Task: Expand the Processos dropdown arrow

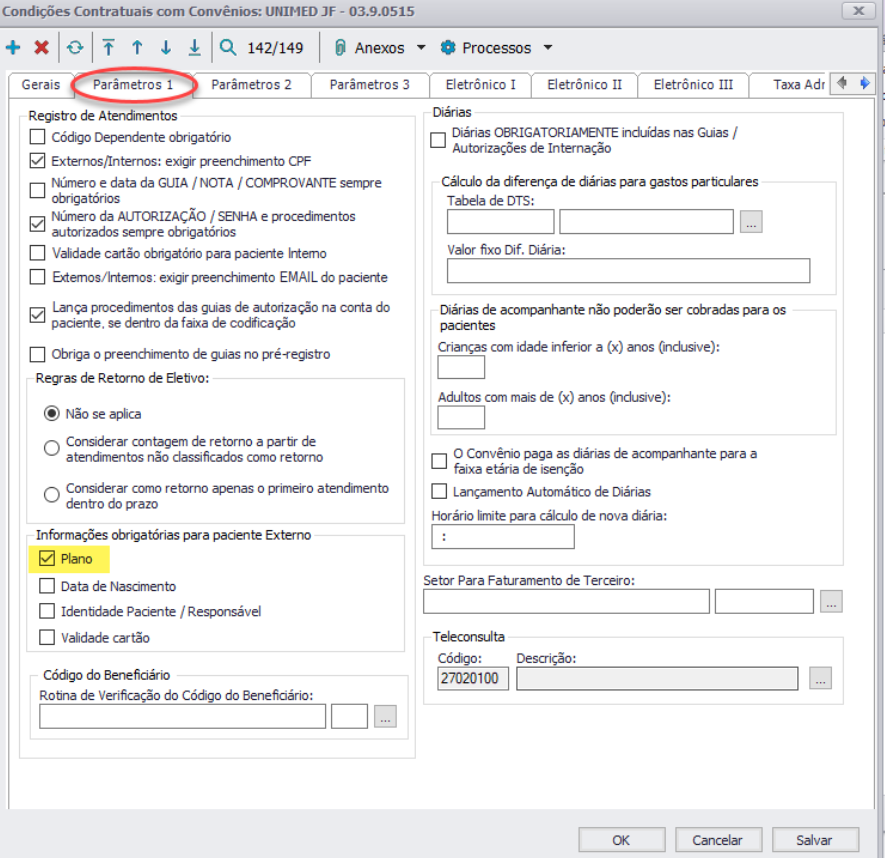Action: pyautogui.click(x=548, y=47)
